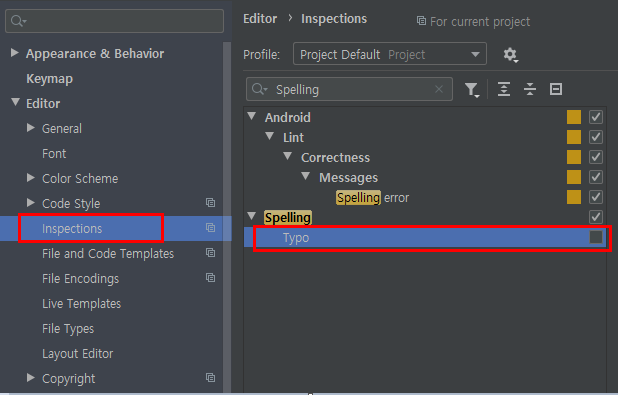Toggle the Android inspections checkbox
The width and height of the screenshot is (618, 395).
[596, 117]
